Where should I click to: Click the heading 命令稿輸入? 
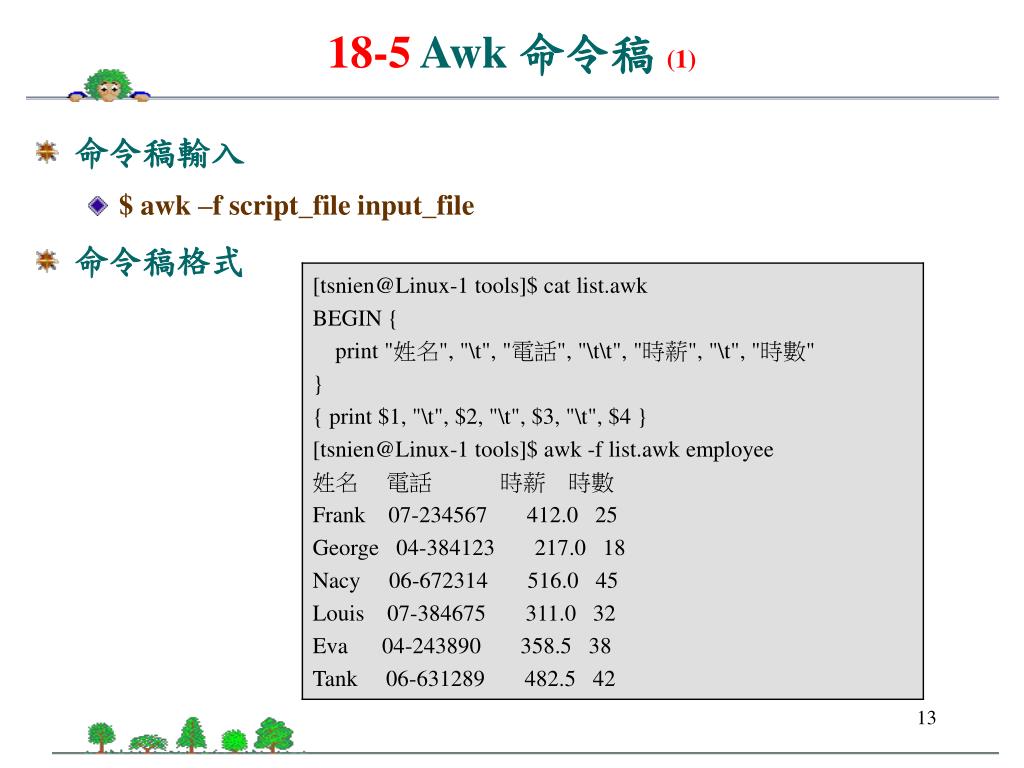pos(160,154)
